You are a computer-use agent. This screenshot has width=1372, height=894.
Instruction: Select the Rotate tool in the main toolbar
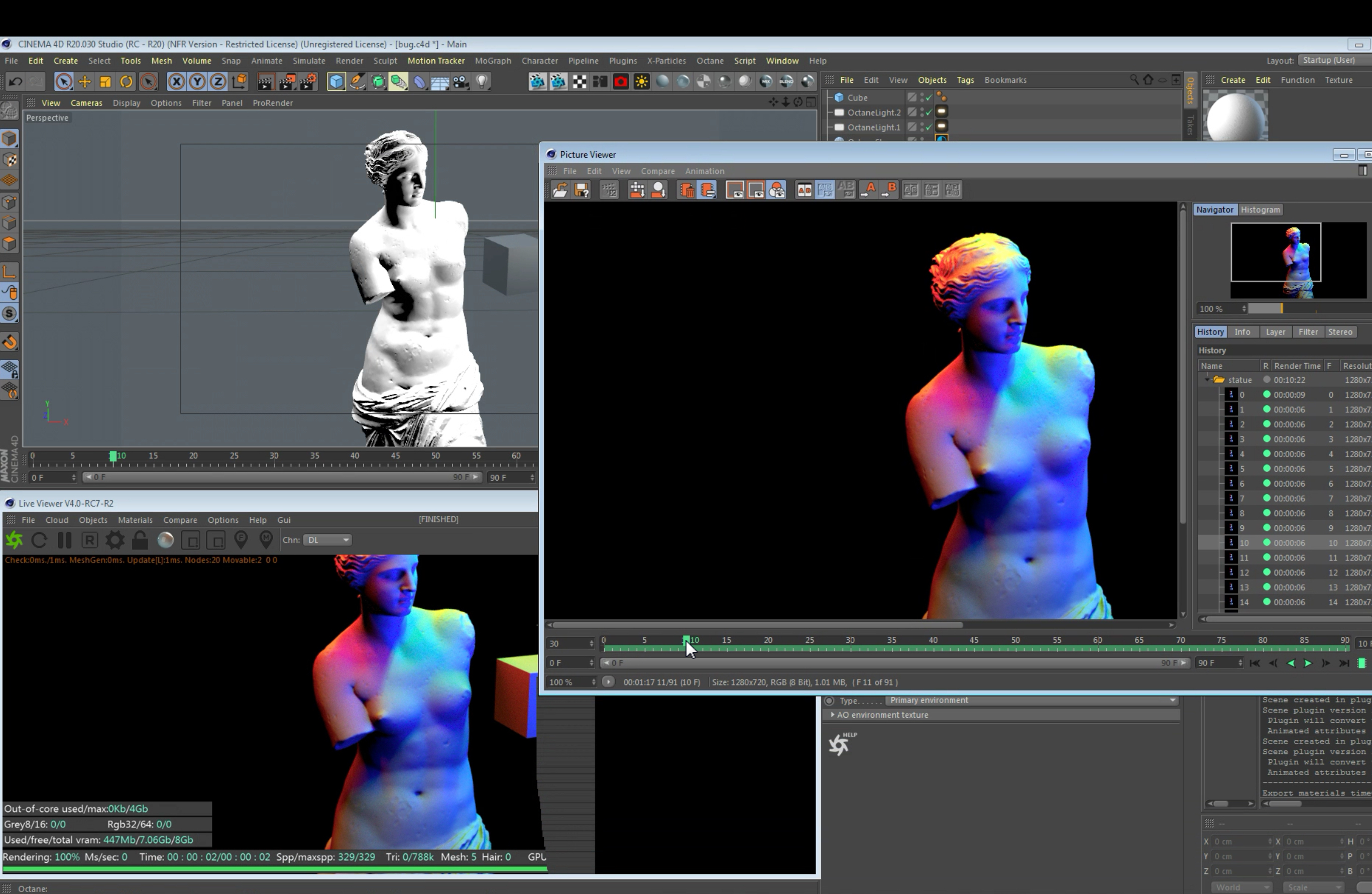pyautogui.click(x=126, y=82)
